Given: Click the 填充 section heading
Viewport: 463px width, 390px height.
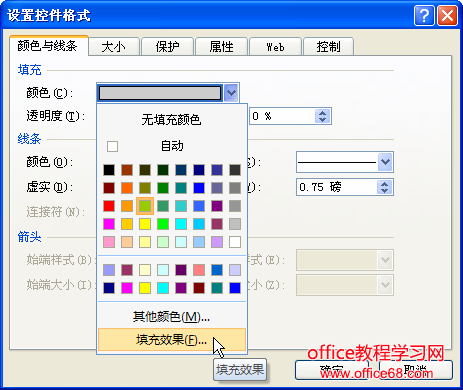Looking at the screenshot, I should 30,70.
